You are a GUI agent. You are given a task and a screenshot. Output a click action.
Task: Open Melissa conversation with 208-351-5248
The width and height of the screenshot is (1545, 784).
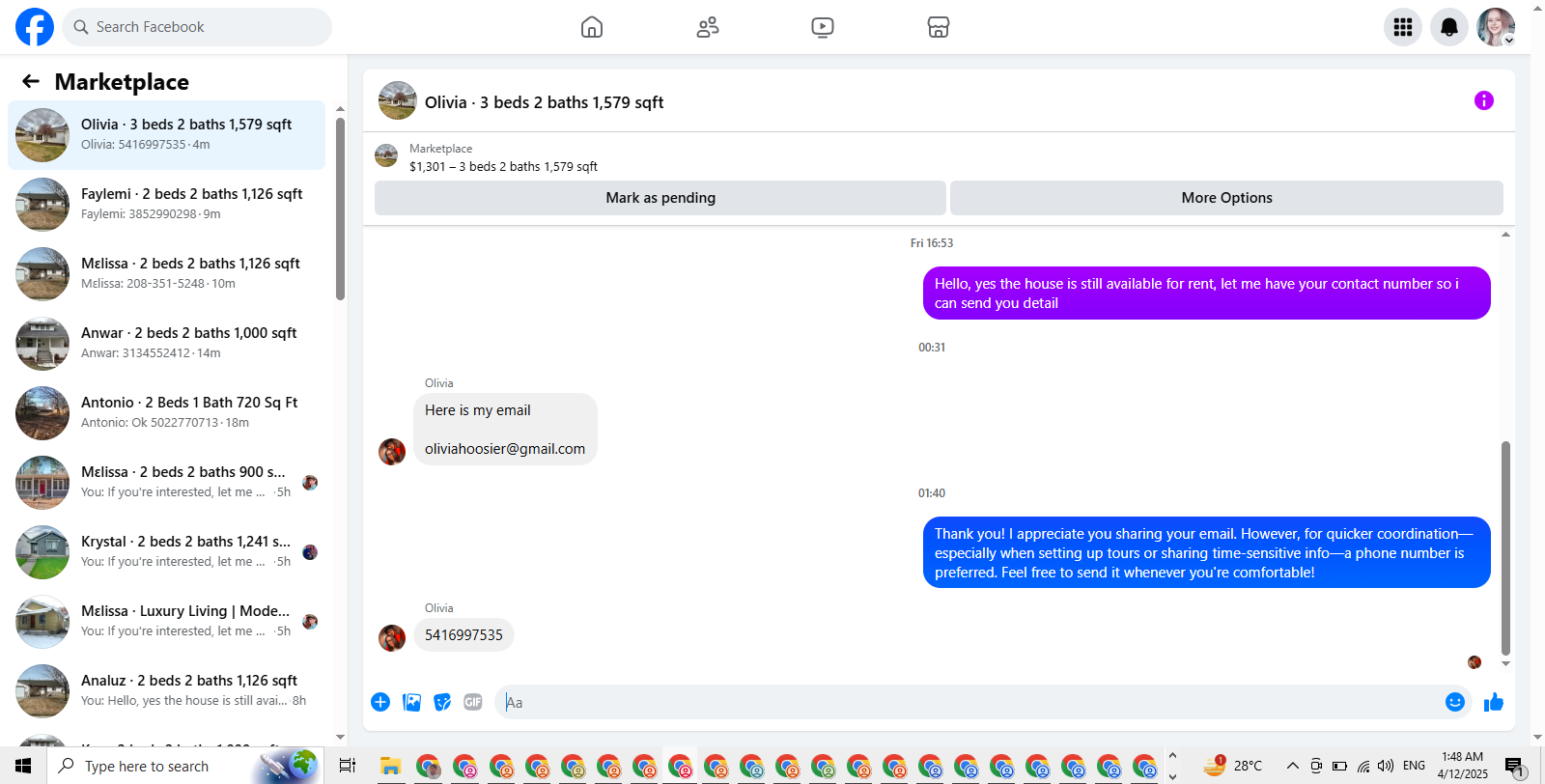click(x=166, y=274)
